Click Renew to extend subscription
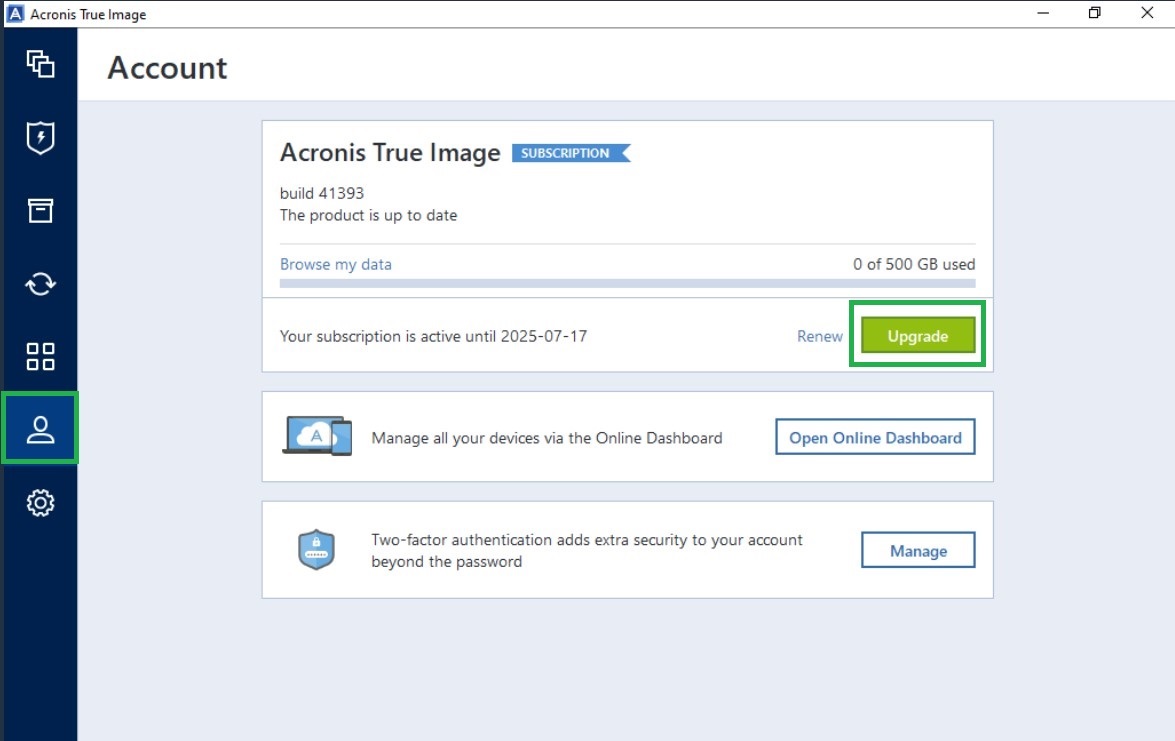This screenshot has width=1175, height=741. [820, 336]
